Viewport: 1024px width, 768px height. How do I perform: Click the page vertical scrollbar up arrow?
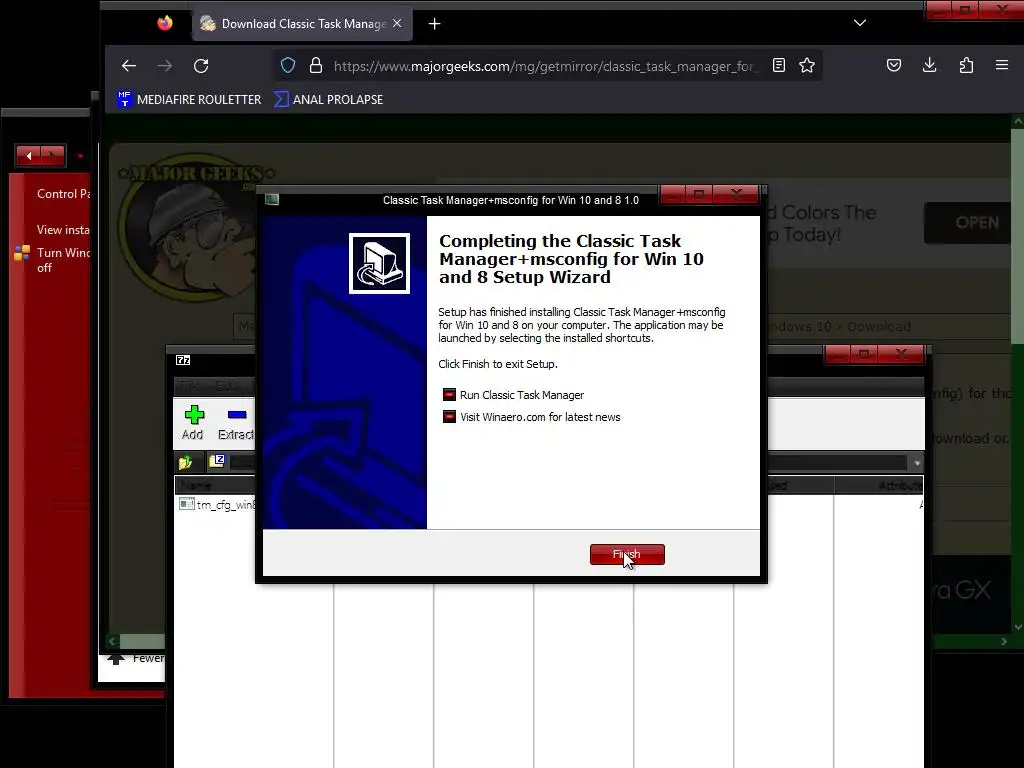pos(1017,121)
